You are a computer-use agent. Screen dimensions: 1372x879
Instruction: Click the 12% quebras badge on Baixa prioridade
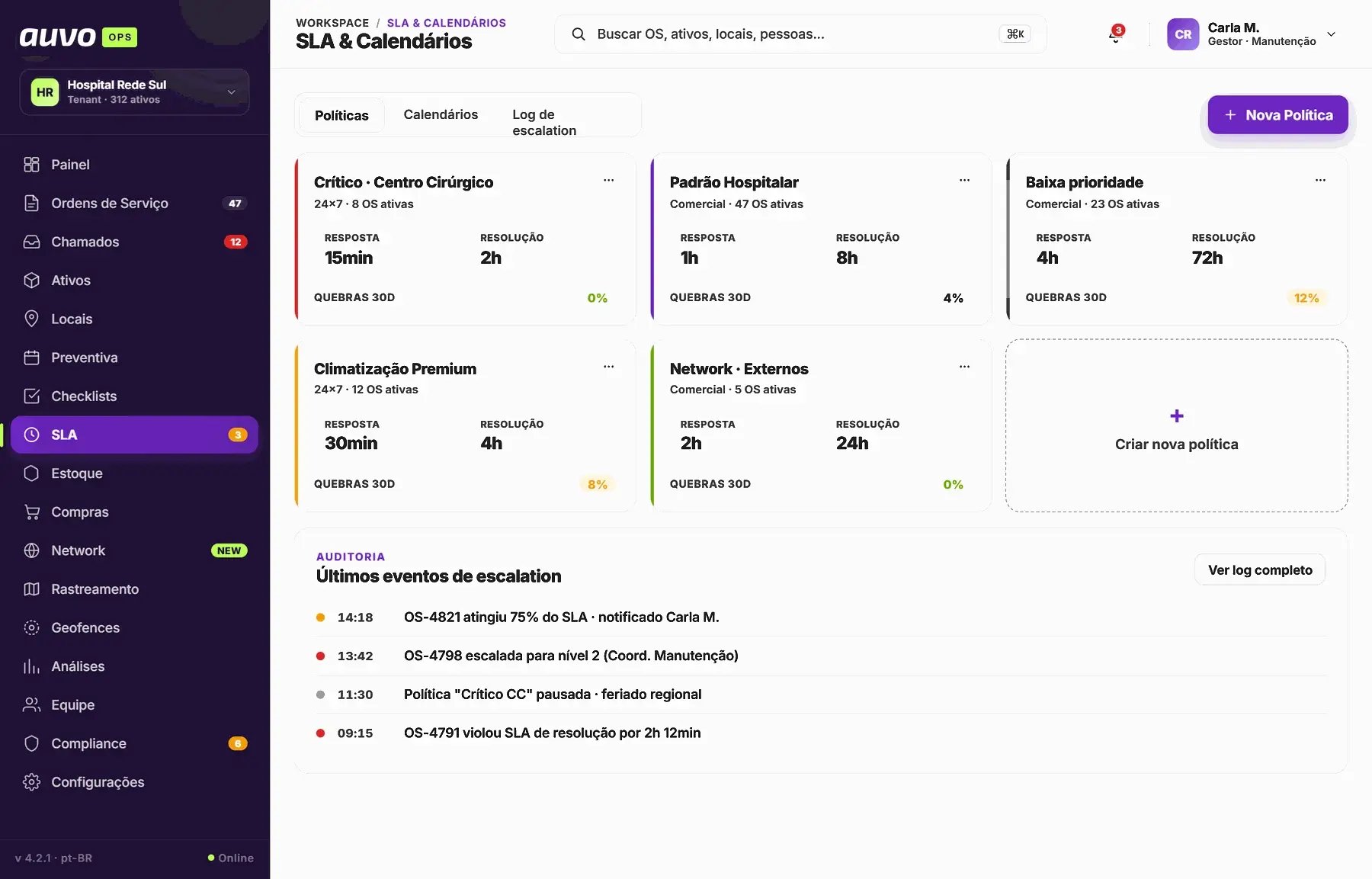tap(1306, 298)
